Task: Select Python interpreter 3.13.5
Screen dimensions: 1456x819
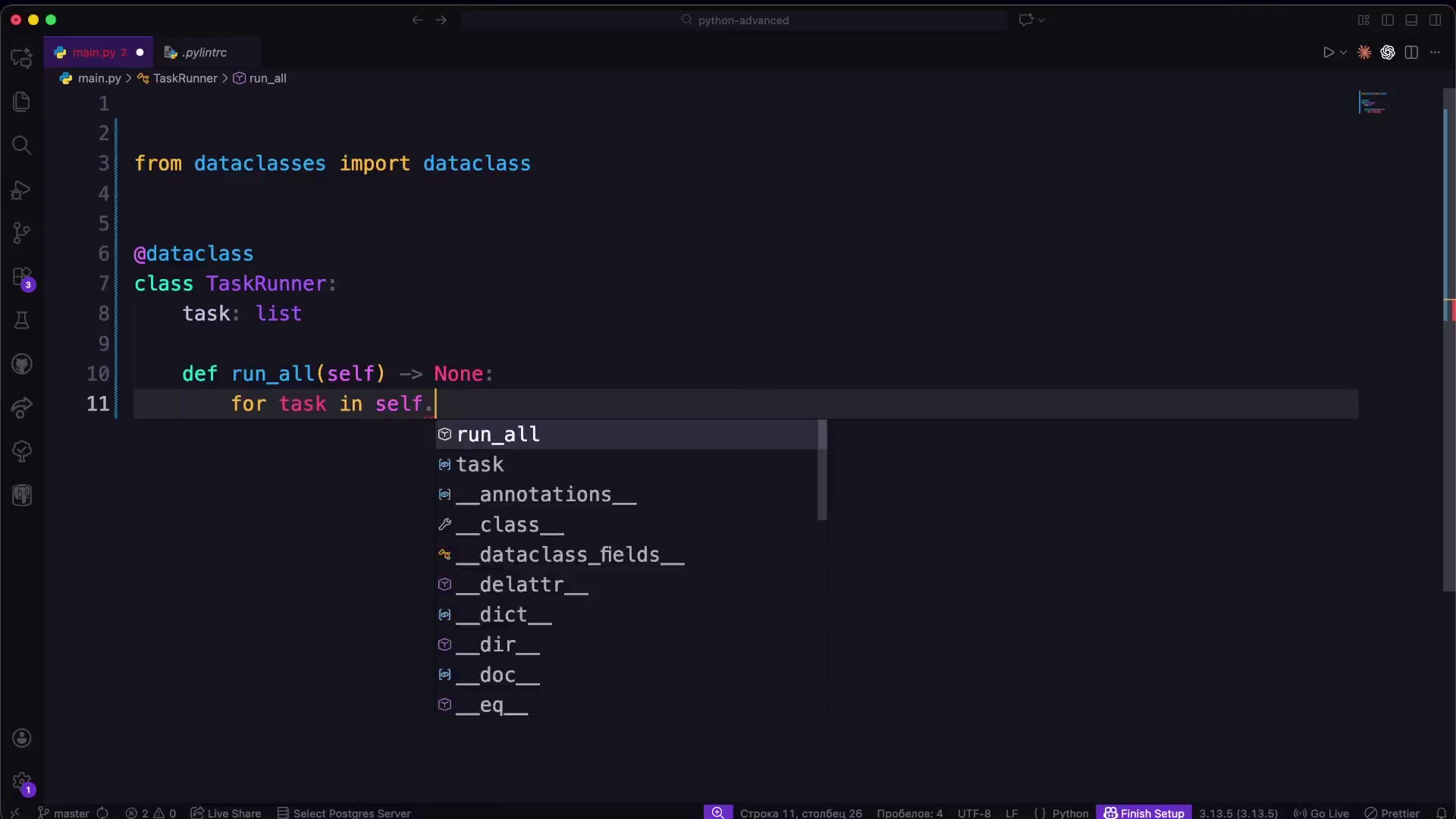Action: [1238, 812]
